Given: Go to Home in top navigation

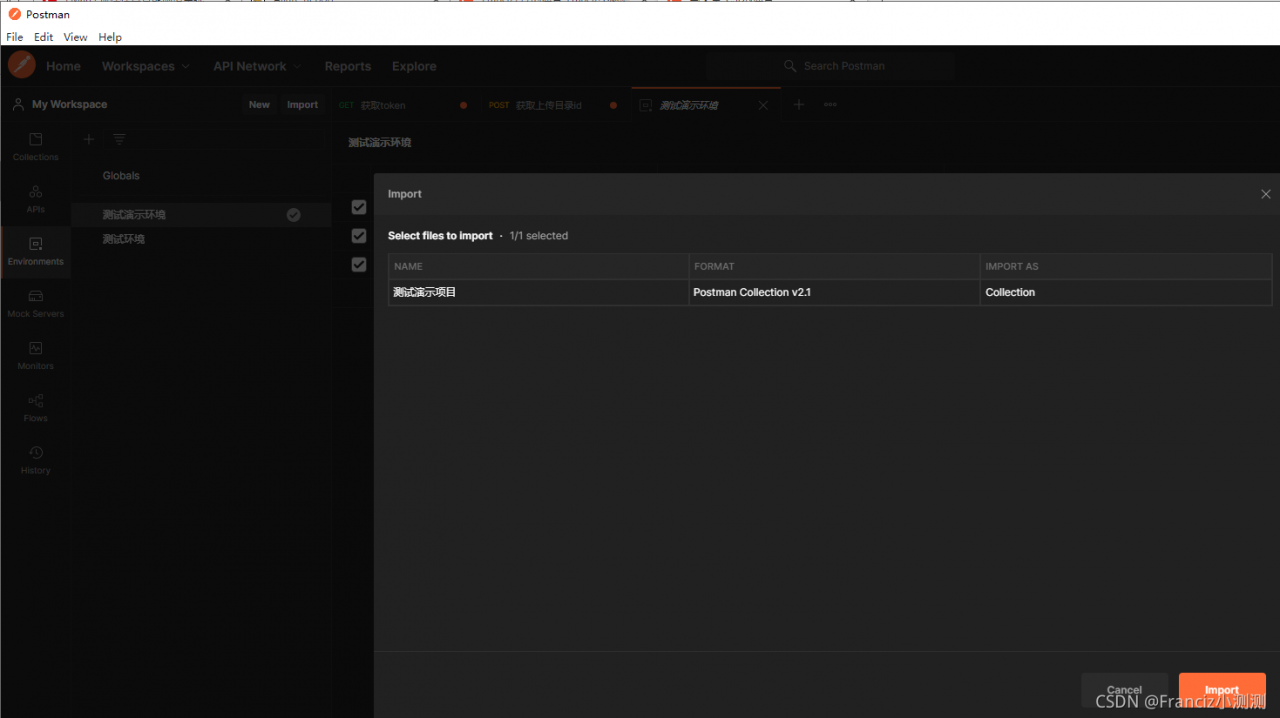Looking at the screenshot, I should point(63,66).
